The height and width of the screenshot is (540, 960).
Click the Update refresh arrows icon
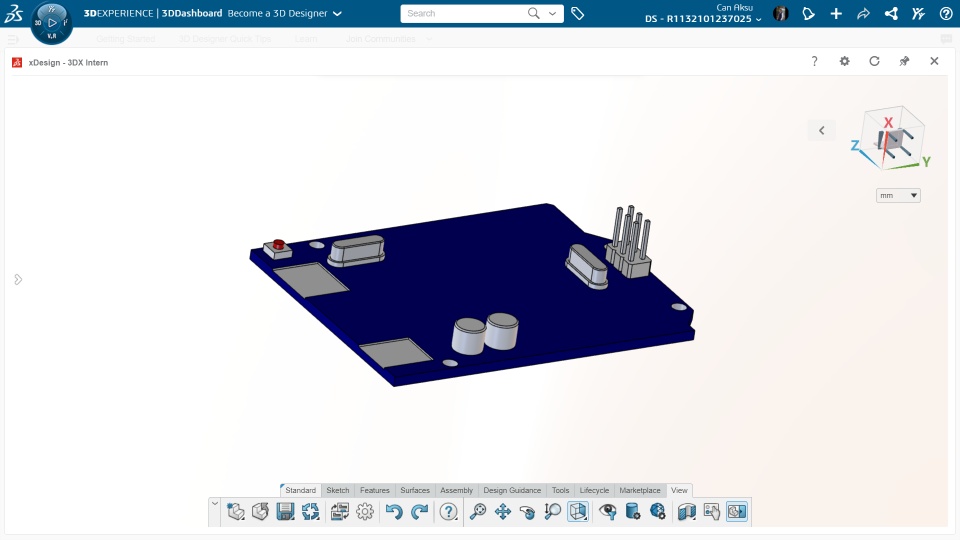pyautogui.click(x=310, y=511)
